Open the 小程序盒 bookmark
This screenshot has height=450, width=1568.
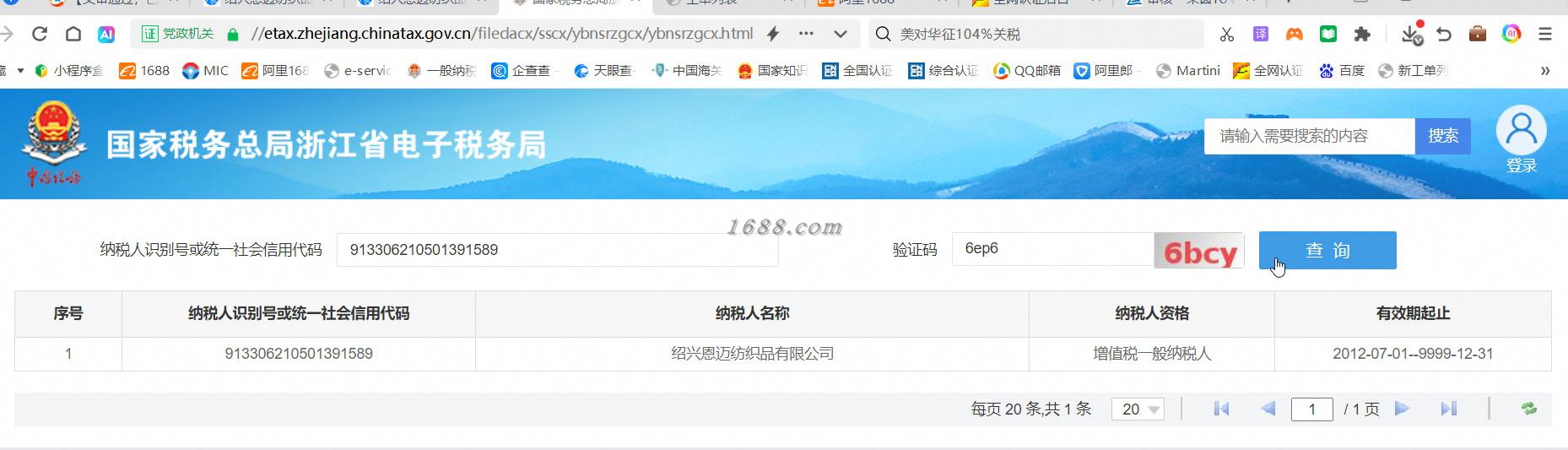pyautogui.click(x=69, y=71)
